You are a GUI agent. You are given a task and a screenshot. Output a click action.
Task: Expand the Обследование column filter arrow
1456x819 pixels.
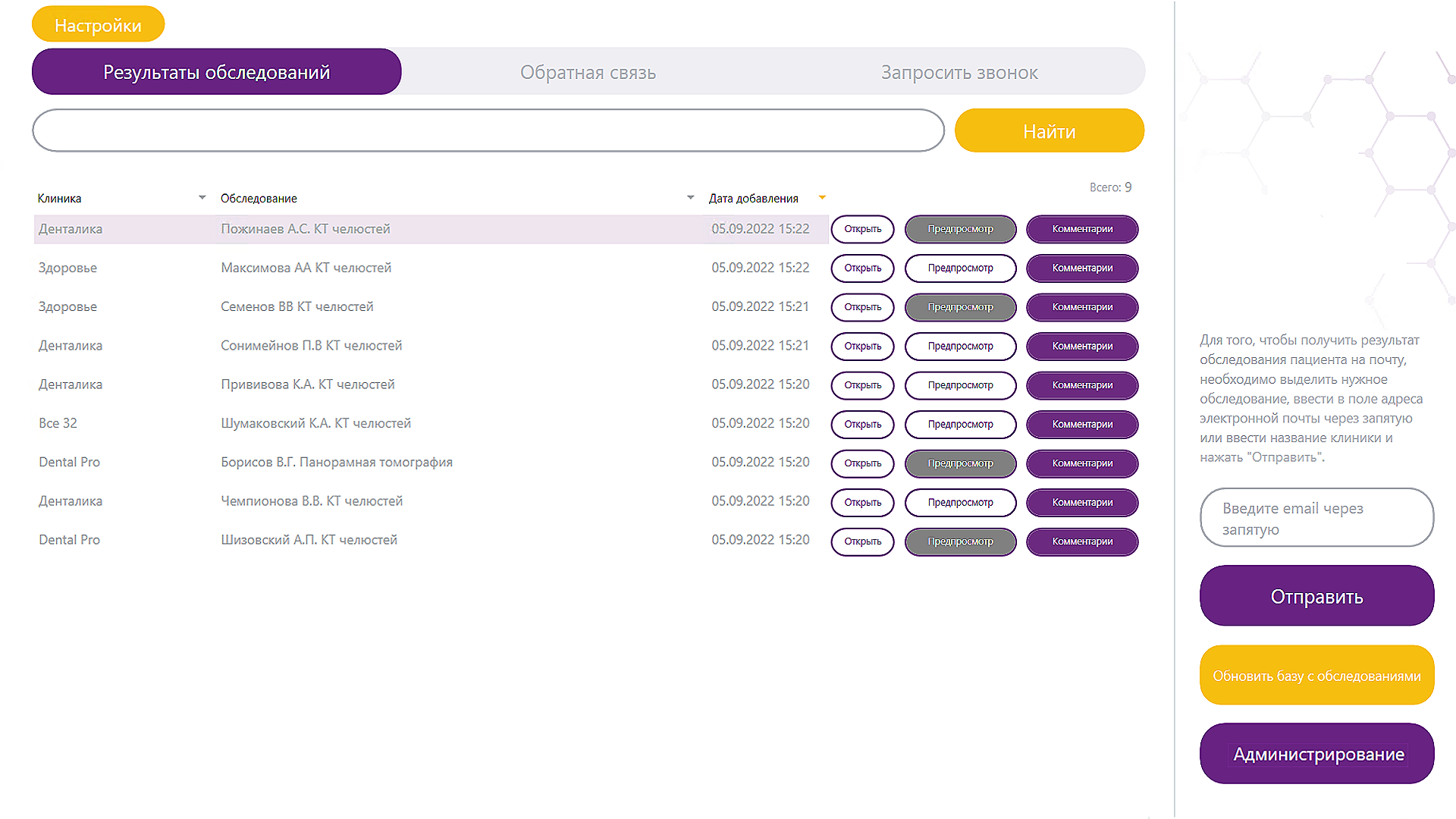pyautogui.click(x=690, y=198)
